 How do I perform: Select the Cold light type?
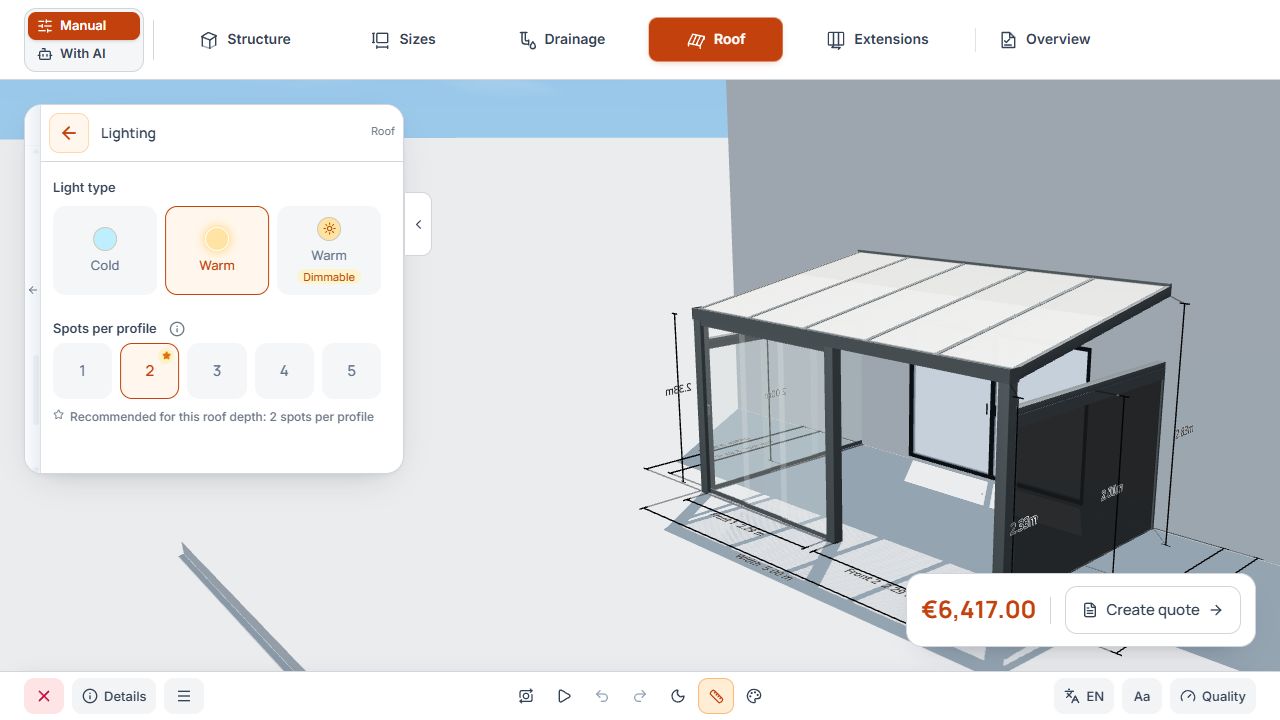[105, 250]
